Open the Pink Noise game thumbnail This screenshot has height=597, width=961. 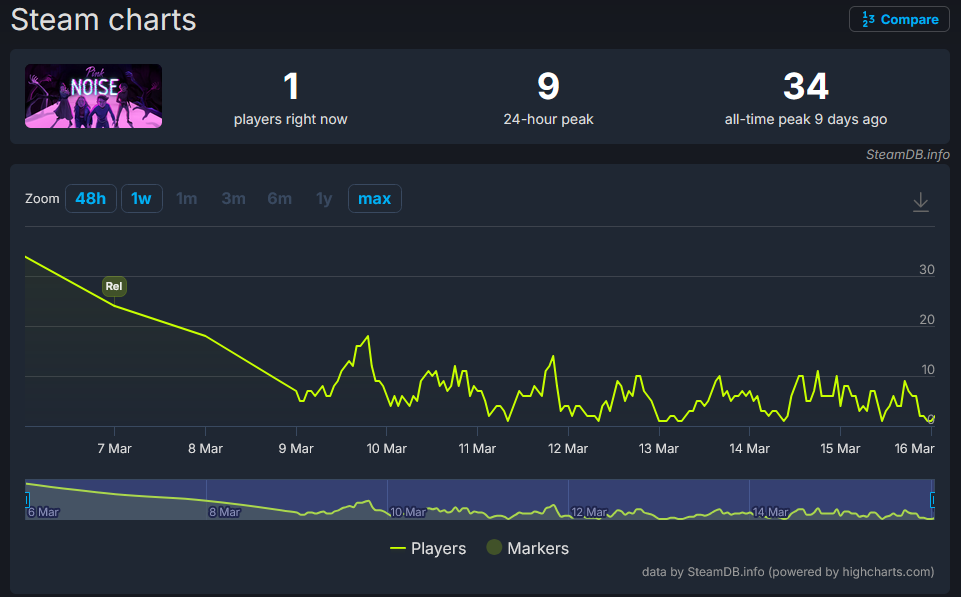94,96
